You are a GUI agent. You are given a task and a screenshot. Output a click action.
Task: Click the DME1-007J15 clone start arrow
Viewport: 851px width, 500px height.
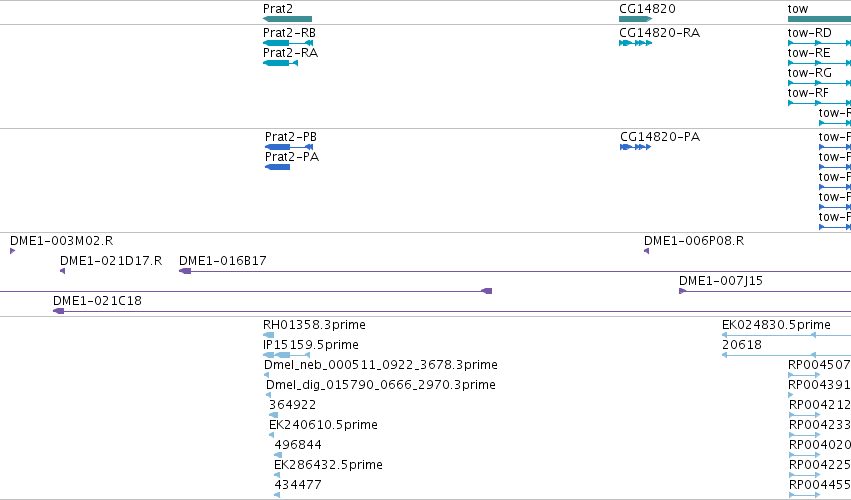683,291
